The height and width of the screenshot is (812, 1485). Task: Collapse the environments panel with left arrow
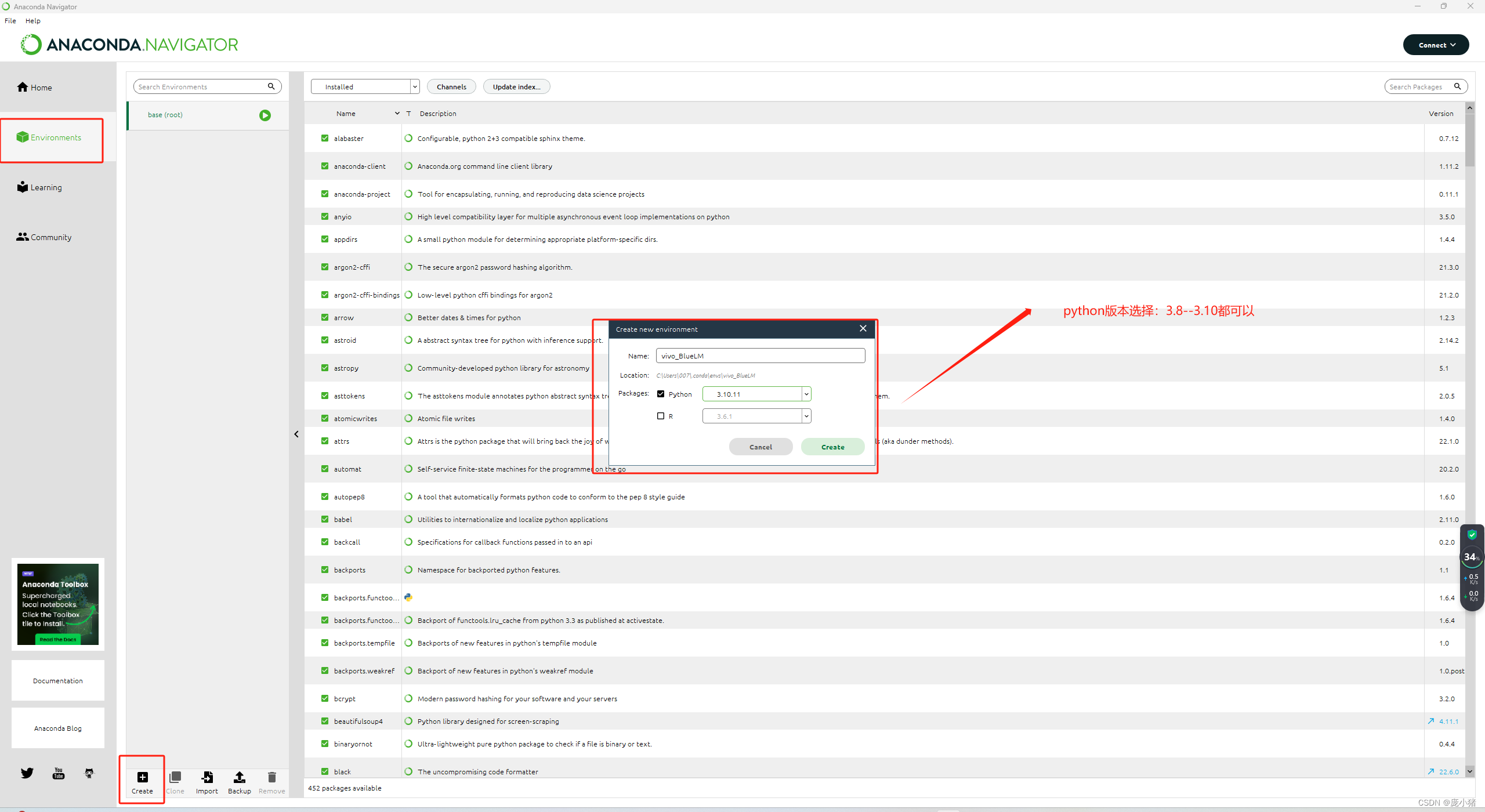coord(296,434)
